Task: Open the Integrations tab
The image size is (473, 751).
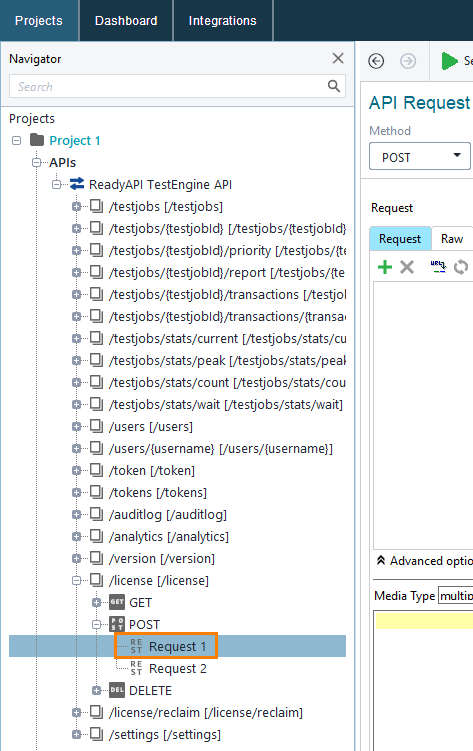Action: [x=223, y=21]
